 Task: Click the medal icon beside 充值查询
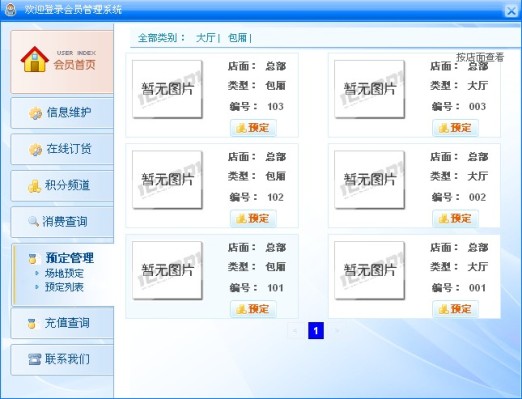coord(32,323)
